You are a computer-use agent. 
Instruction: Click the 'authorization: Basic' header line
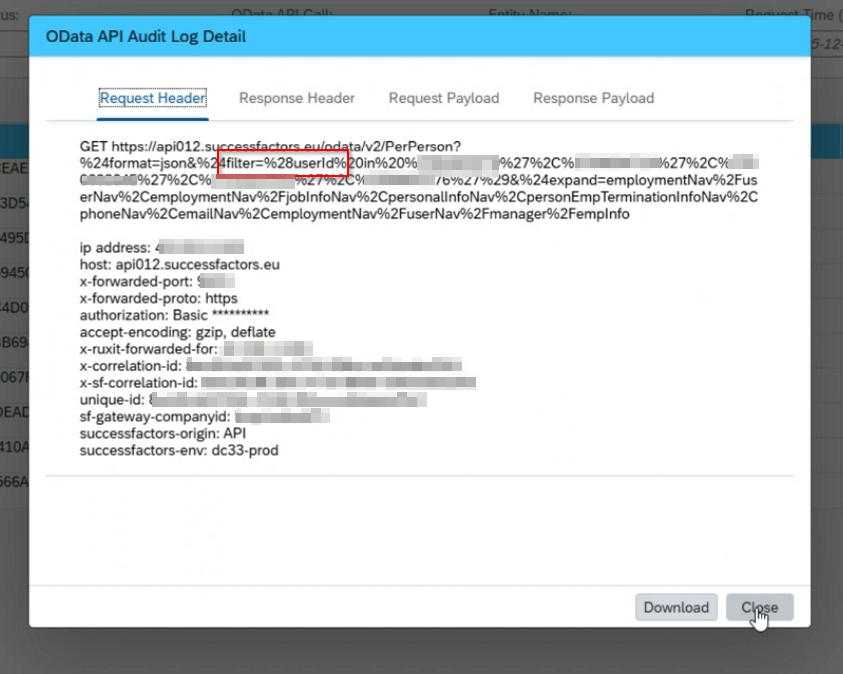(174, 315)
